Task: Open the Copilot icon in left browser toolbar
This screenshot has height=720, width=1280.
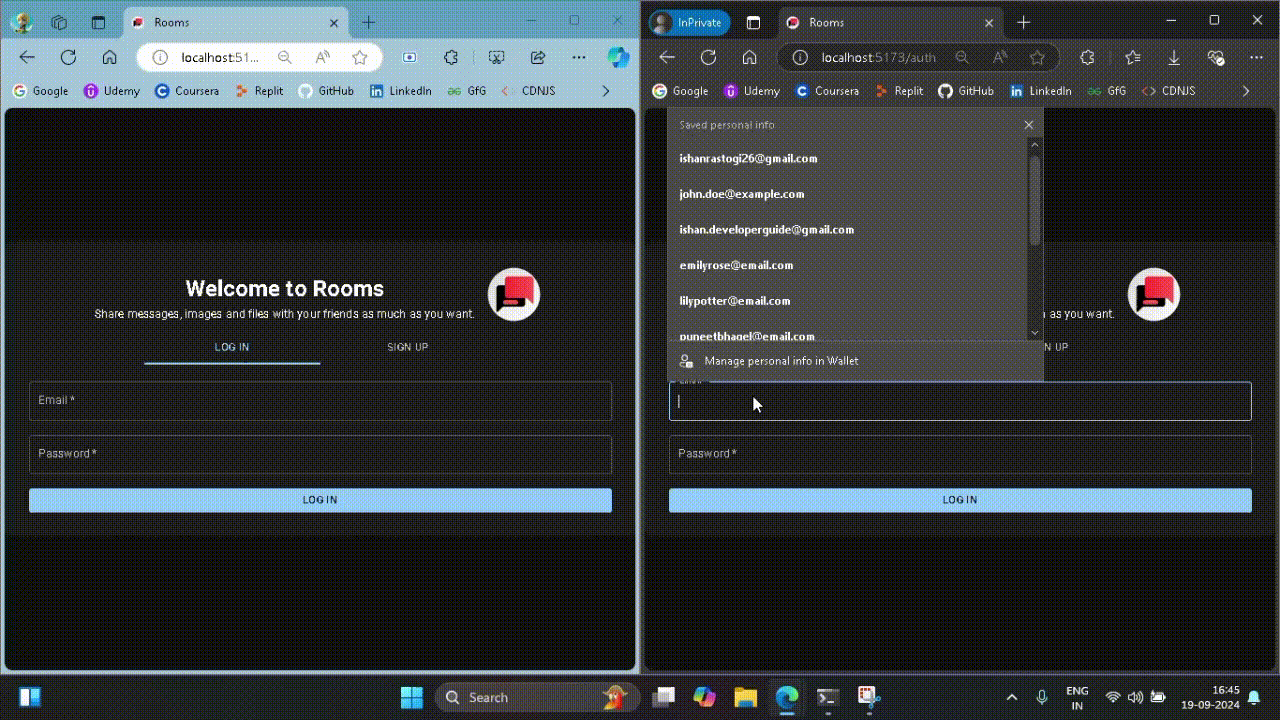Action: click(618, 58)
